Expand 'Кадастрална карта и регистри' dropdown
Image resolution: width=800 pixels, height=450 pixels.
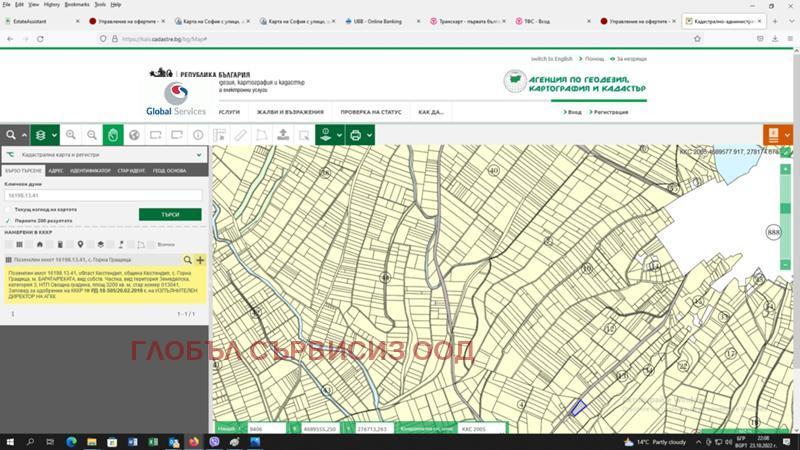pyautogui.click(x=198, y=155)
